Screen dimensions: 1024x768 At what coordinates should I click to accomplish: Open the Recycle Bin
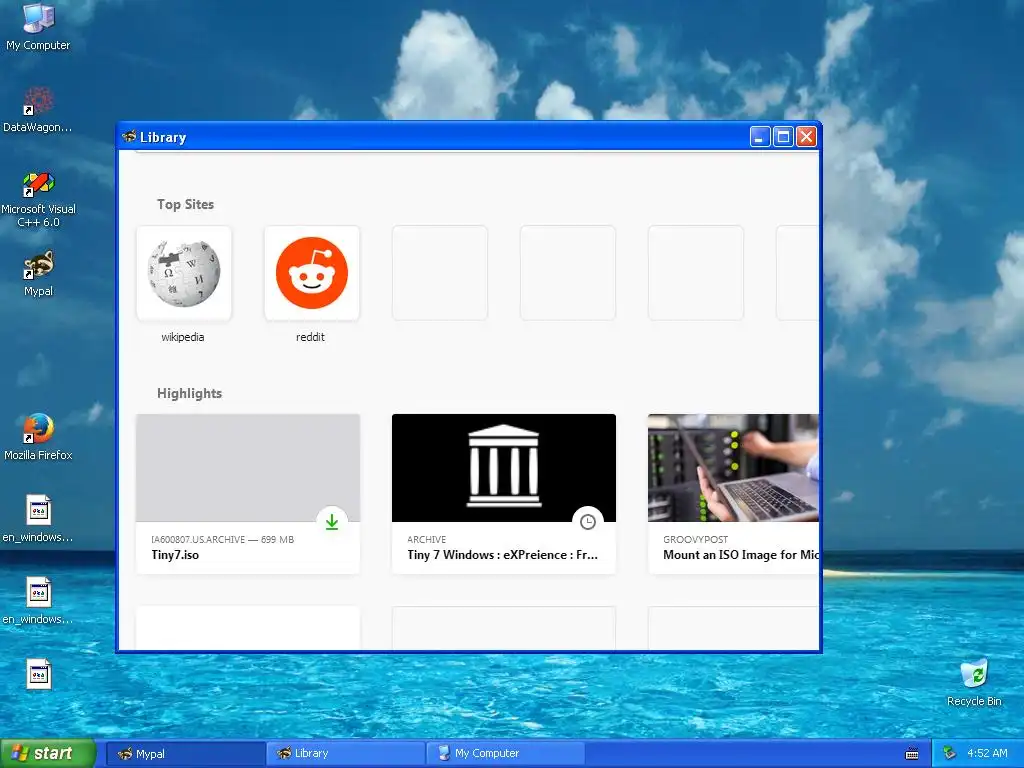(974, 682)
